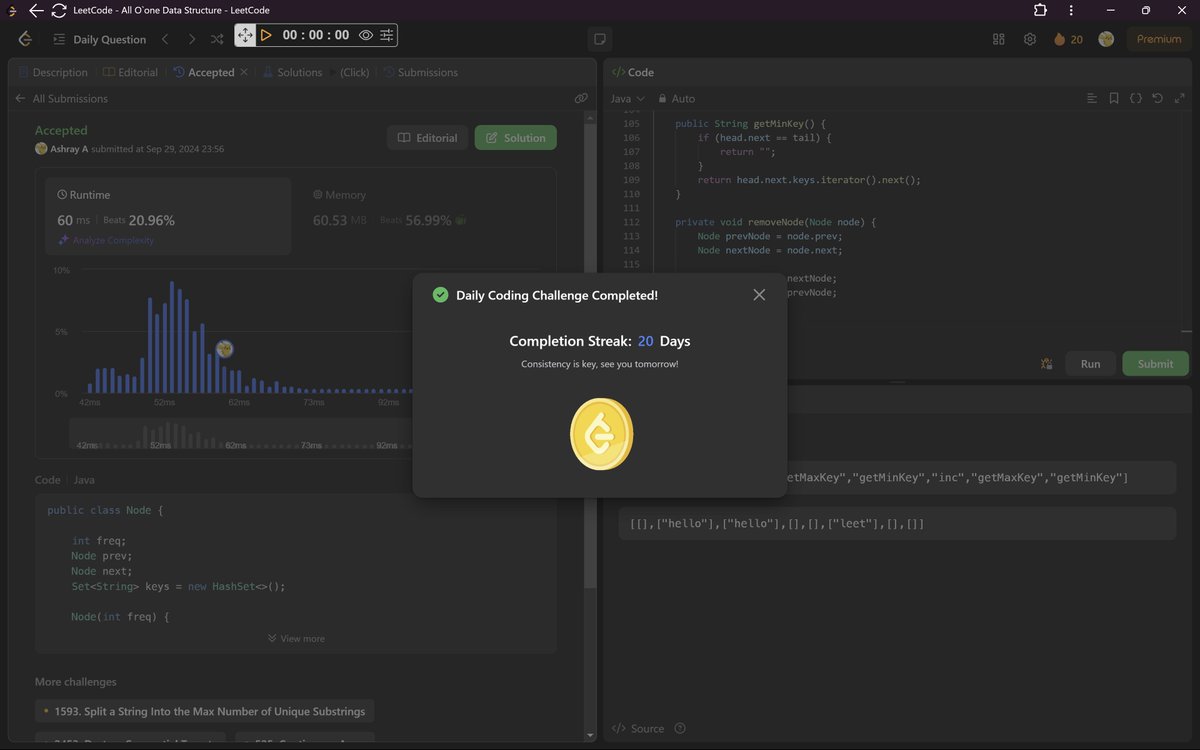
Task: Click line 109 return head.next.keys statement
Action: pyautogui.click(x=808, y=180)
